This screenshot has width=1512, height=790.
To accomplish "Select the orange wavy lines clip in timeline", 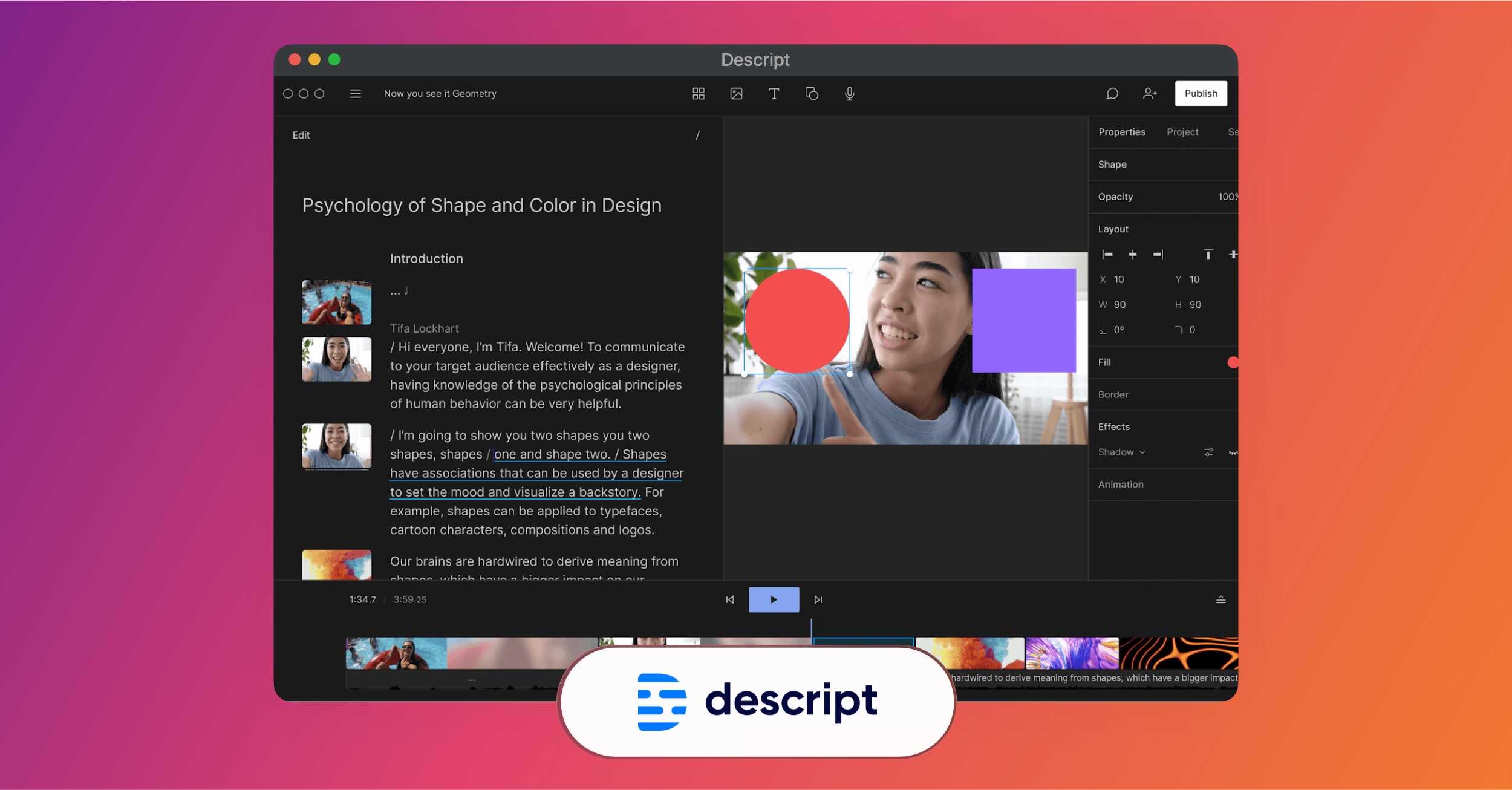I will (x=1179, y=653).
